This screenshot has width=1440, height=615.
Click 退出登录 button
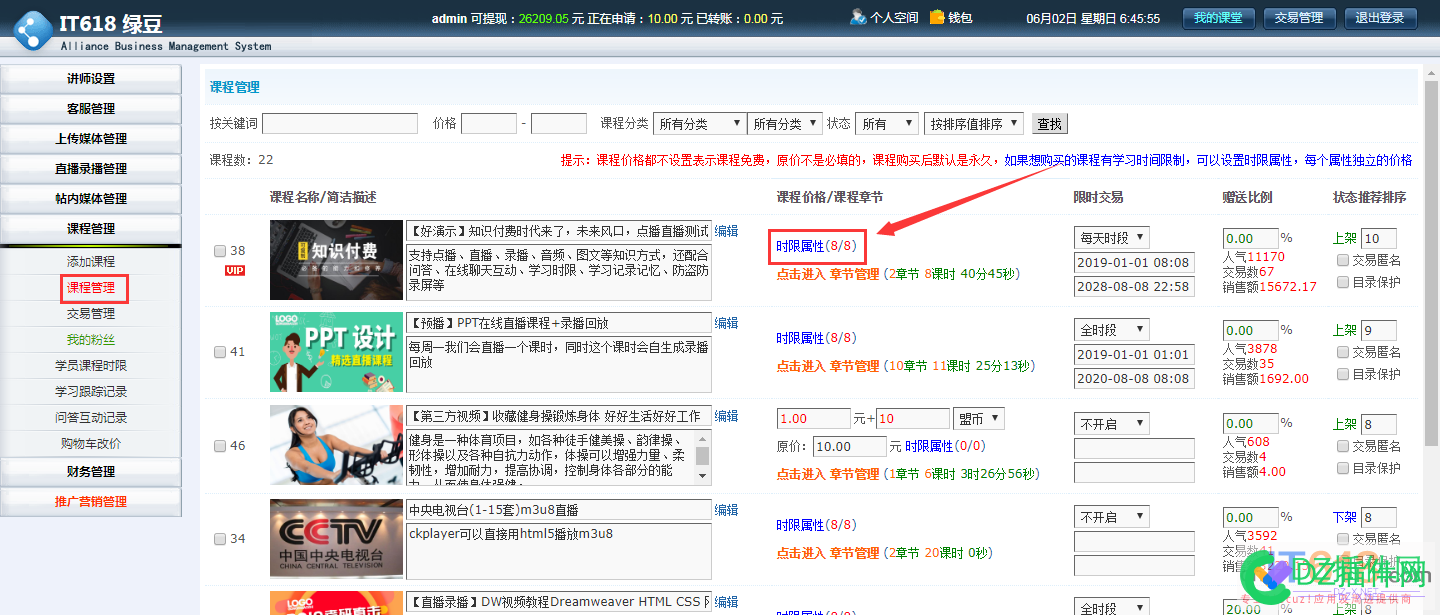(1379, 18)
